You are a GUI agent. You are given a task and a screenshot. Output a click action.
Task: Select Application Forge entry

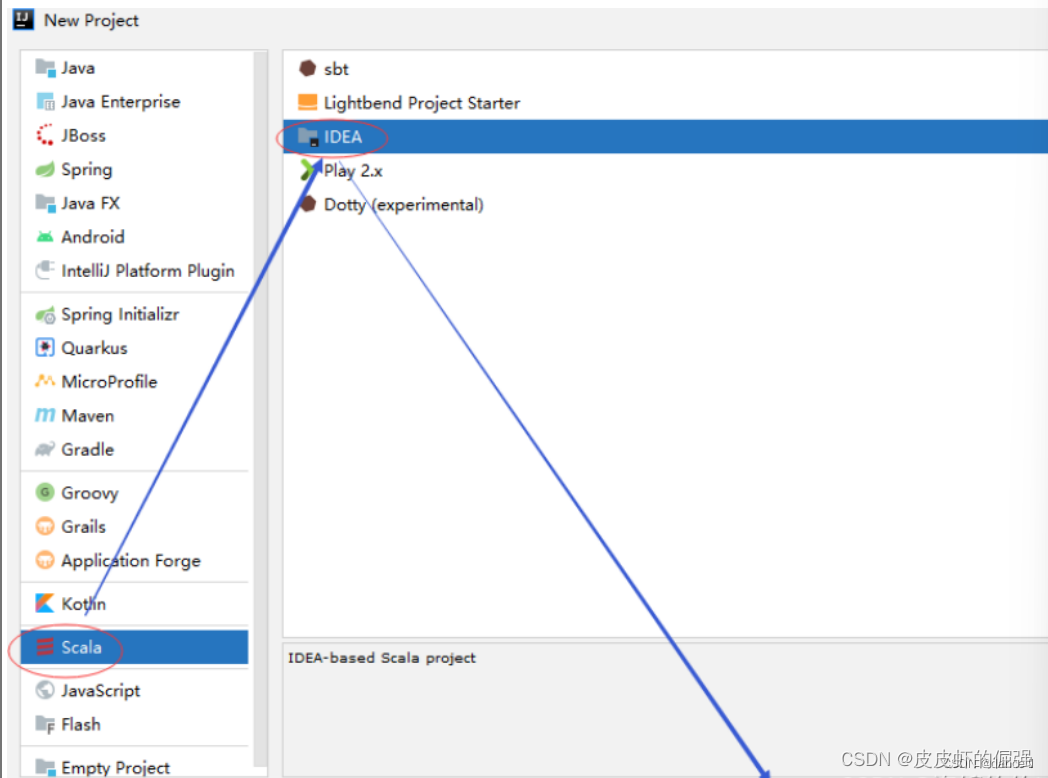pyautogui.click(x=131, y=561)
